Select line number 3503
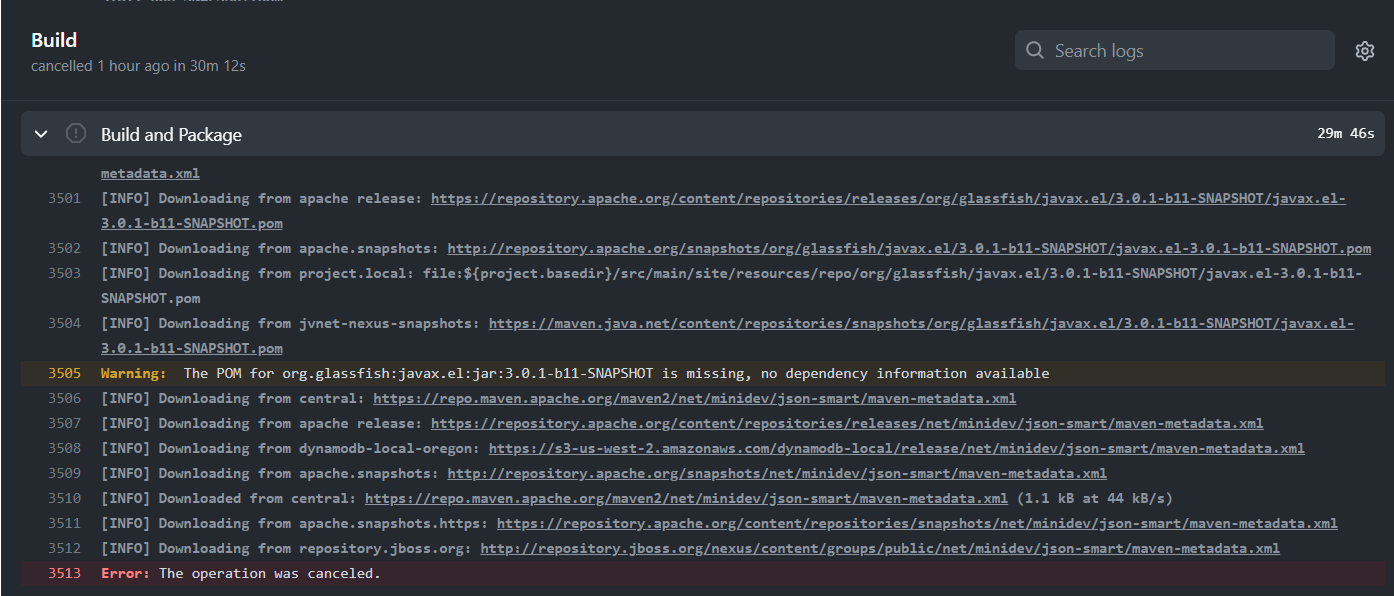The image size is (1394, 596). click(64, 273)
